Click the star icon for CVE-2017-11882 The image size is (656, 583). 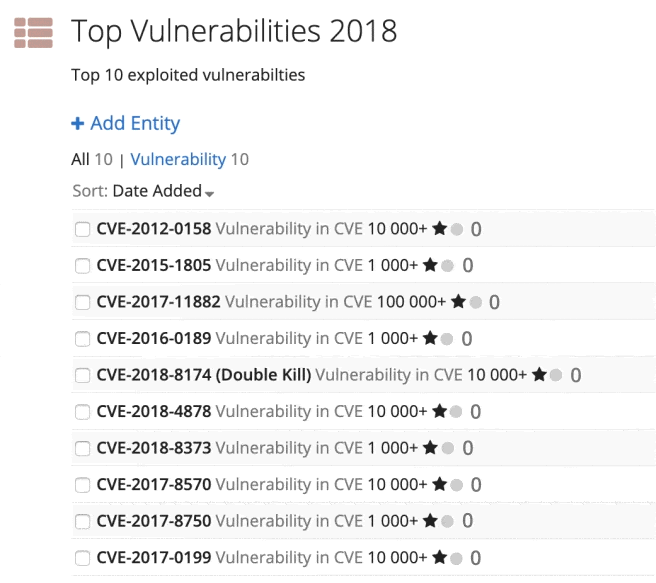pyautogui.click(x=458, y=302)
